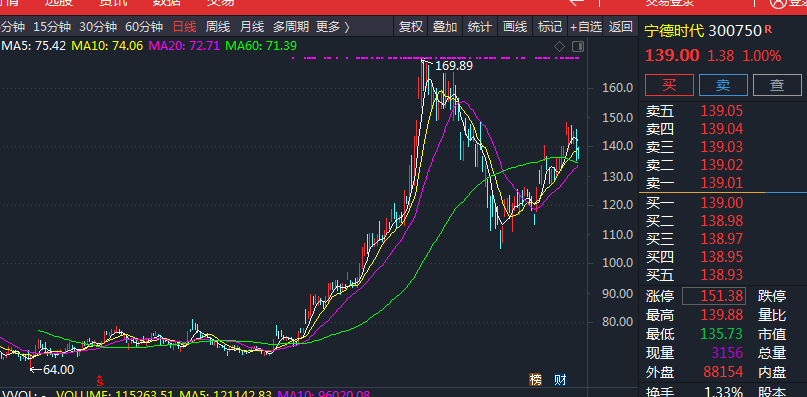Click current price 139.00 in header

tap(672, 56)
